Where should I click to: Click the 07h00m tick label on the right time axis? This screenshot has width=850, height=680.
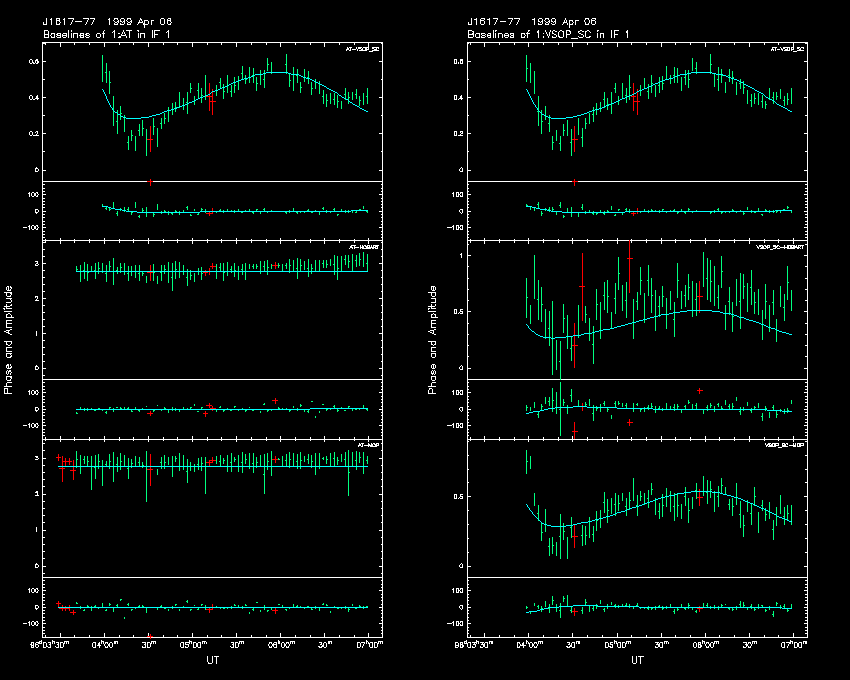tap(796, 645)
